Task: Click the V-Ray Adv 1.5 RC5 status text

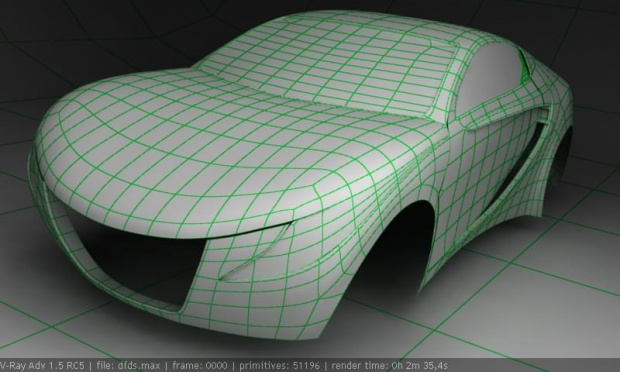Action: point(42,366)
